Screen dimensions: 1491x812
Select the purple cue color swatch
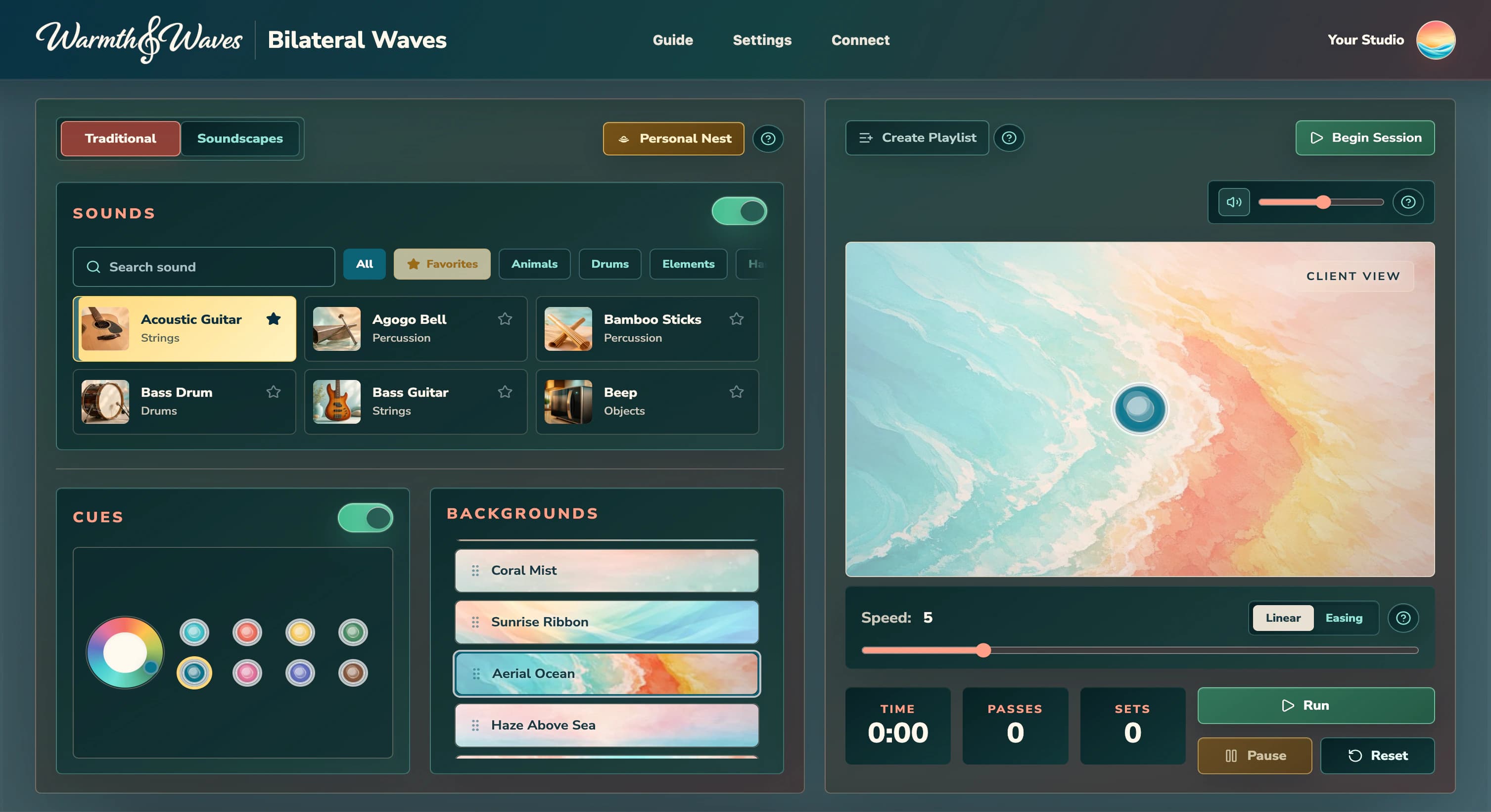(x=300, y=673)
